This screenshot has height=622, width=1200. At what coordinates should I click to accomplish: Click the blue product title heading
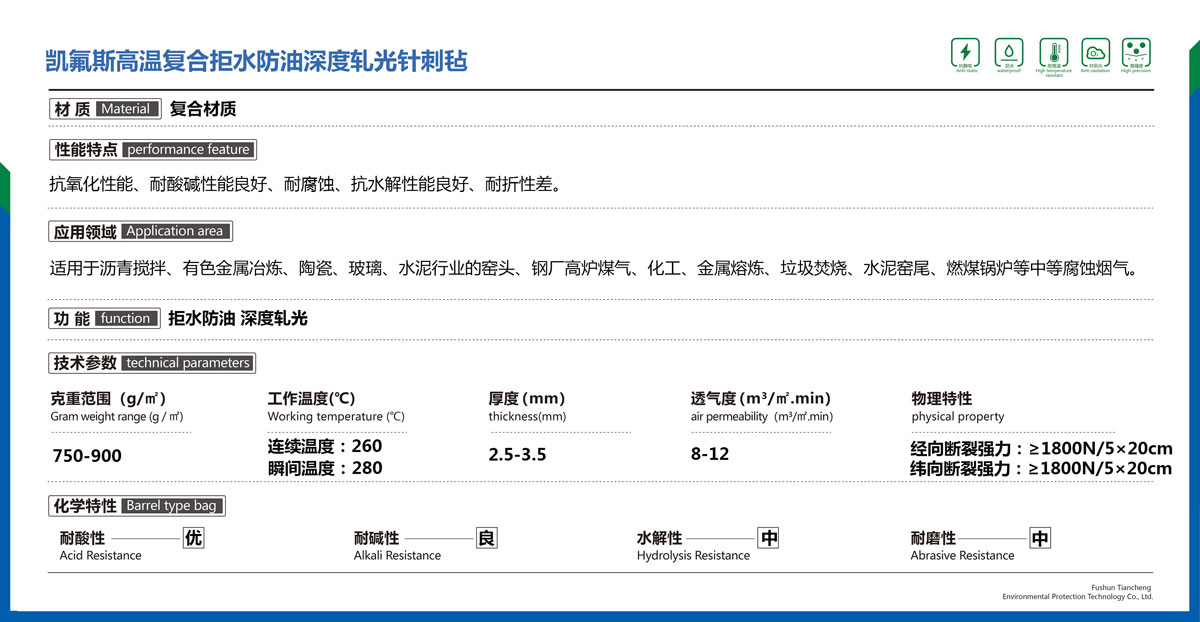coord(257,61)
